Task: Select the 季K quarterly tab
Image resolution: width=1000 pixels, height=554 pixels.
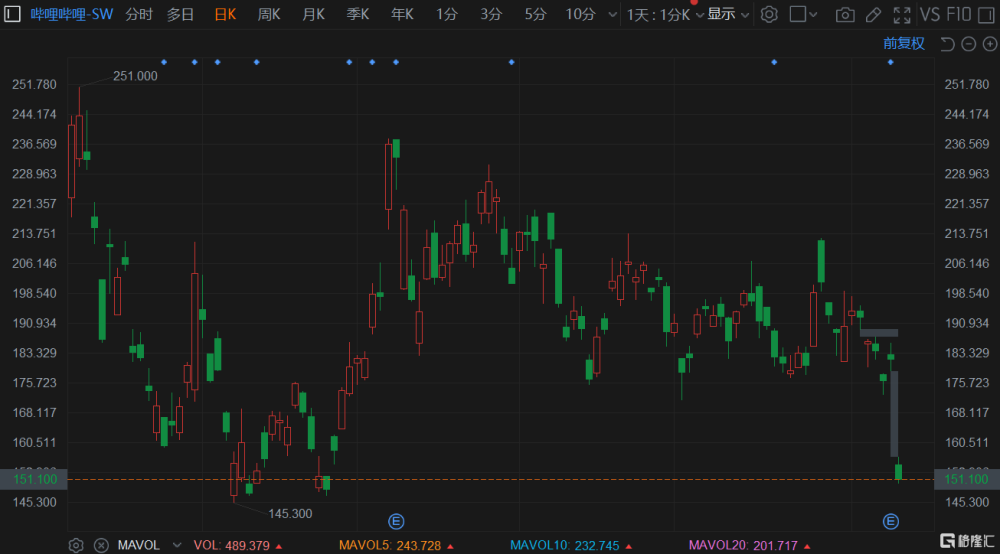Action: (x=358, y=14)
